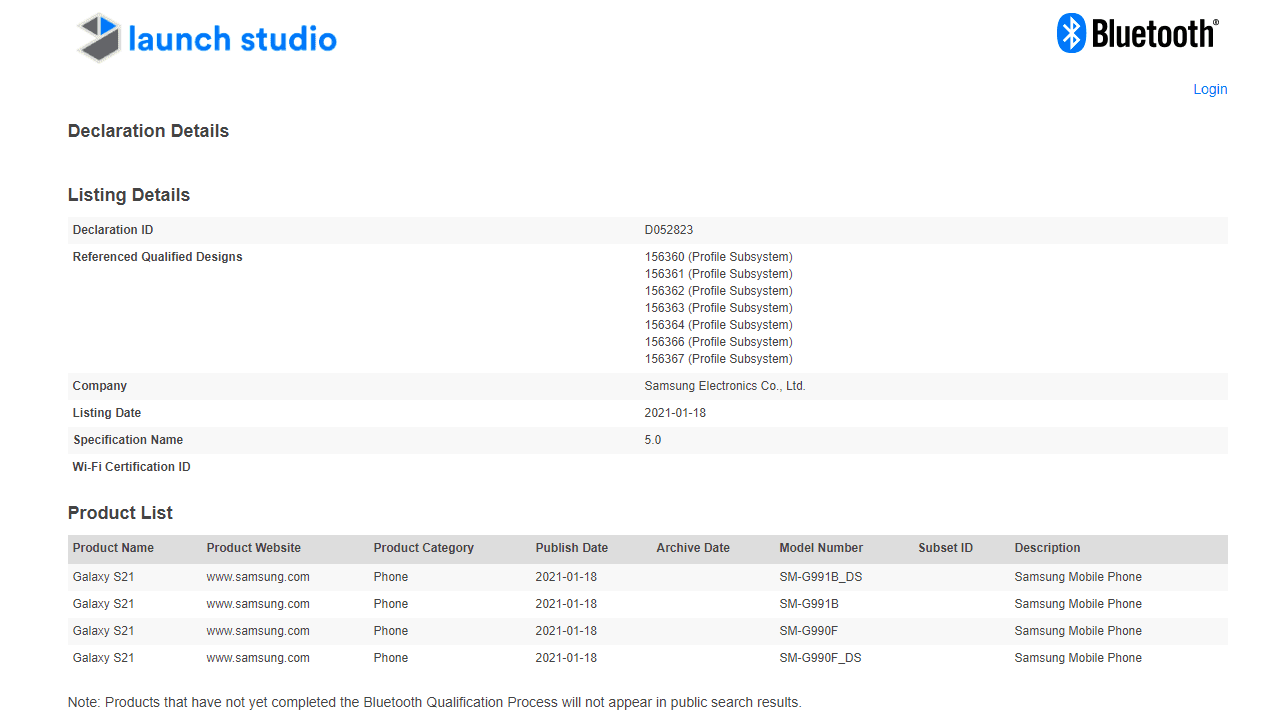Click the Bluetooth logo
The width and height of the screenshot is (1279, 720).
1138,33
